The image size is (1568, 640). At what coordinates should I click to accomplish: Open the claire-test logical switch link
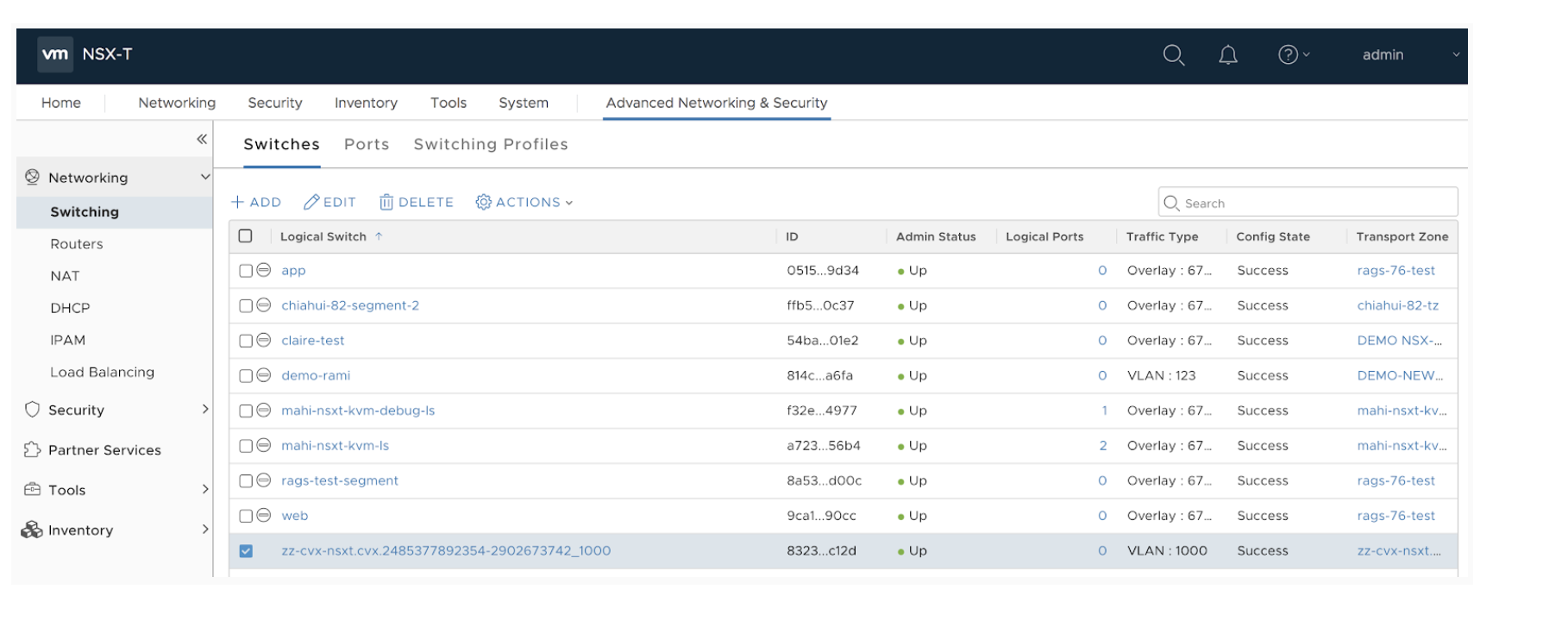(x=312, y=341)
